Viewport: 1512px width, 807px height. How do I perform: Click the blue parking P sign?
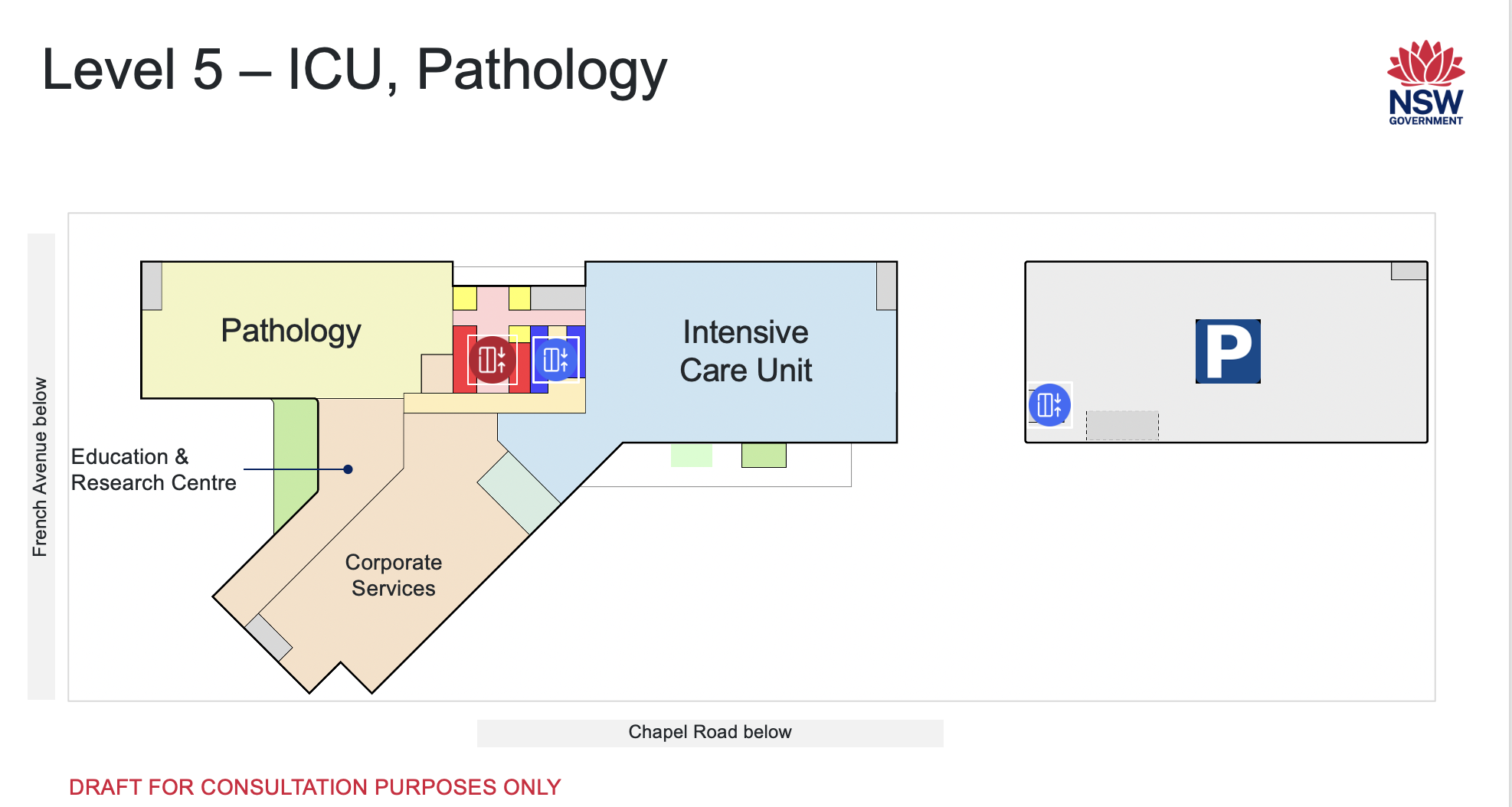click(1228, 351)
